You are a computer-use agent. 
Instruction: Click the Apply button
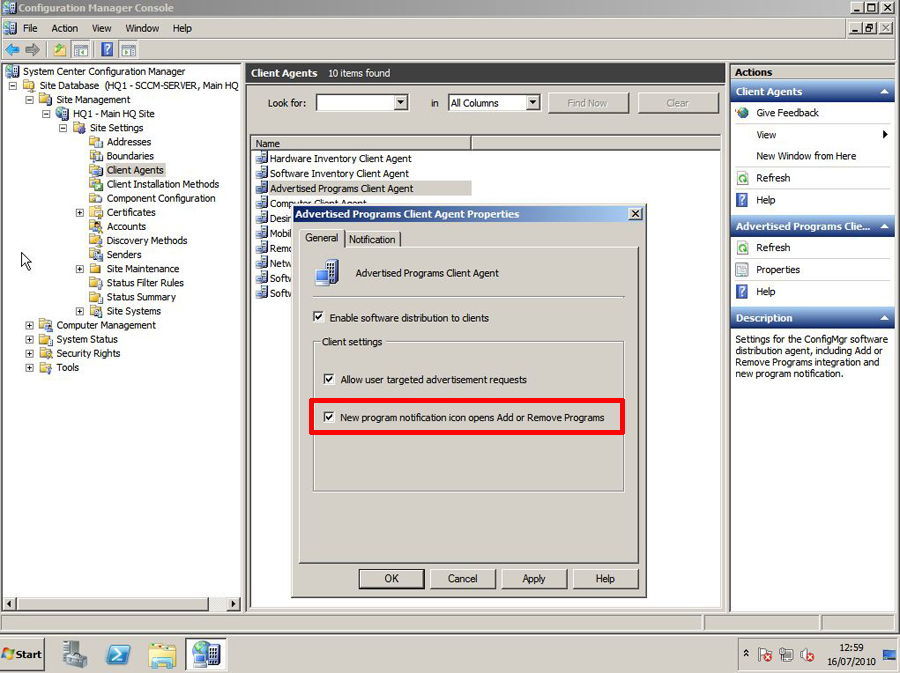(x=534, y=578)
